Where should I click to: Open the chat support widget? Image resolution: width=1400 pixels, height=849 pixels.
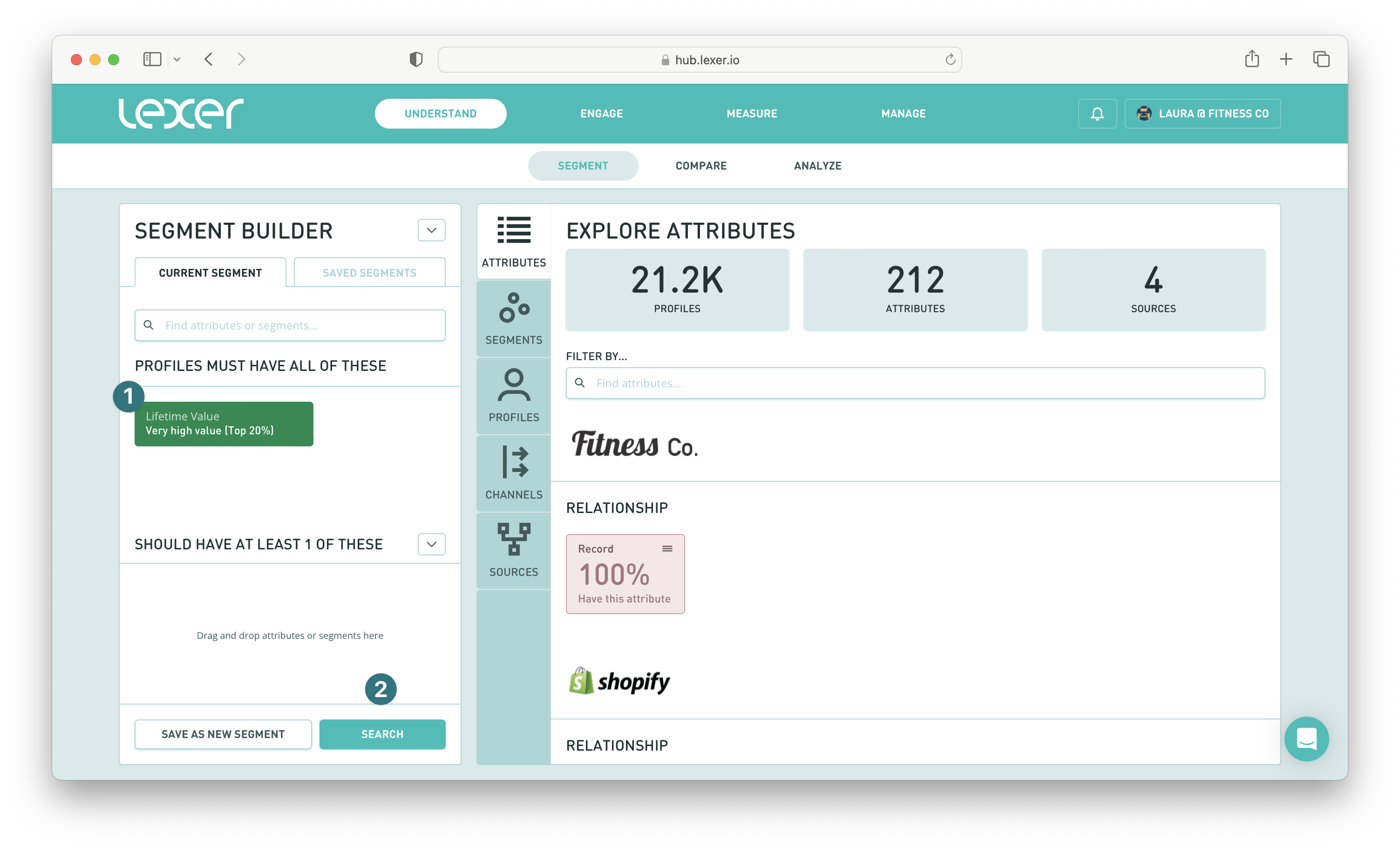tap(1306, 739)
